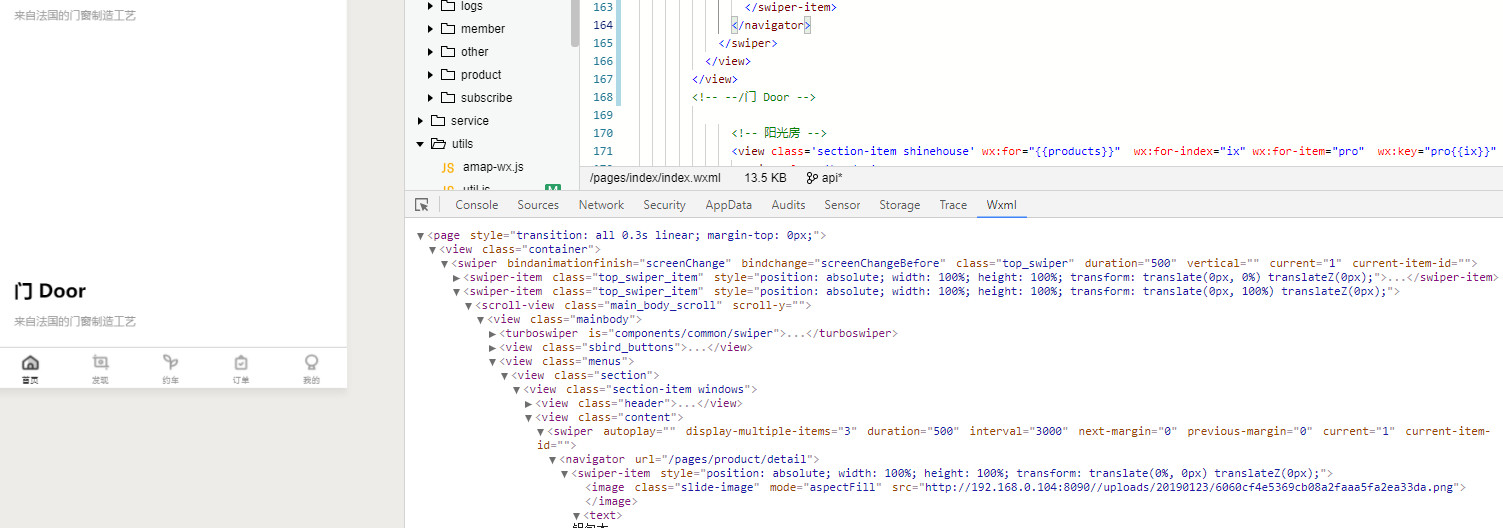Collapse the navigator url node

[553, 460]
